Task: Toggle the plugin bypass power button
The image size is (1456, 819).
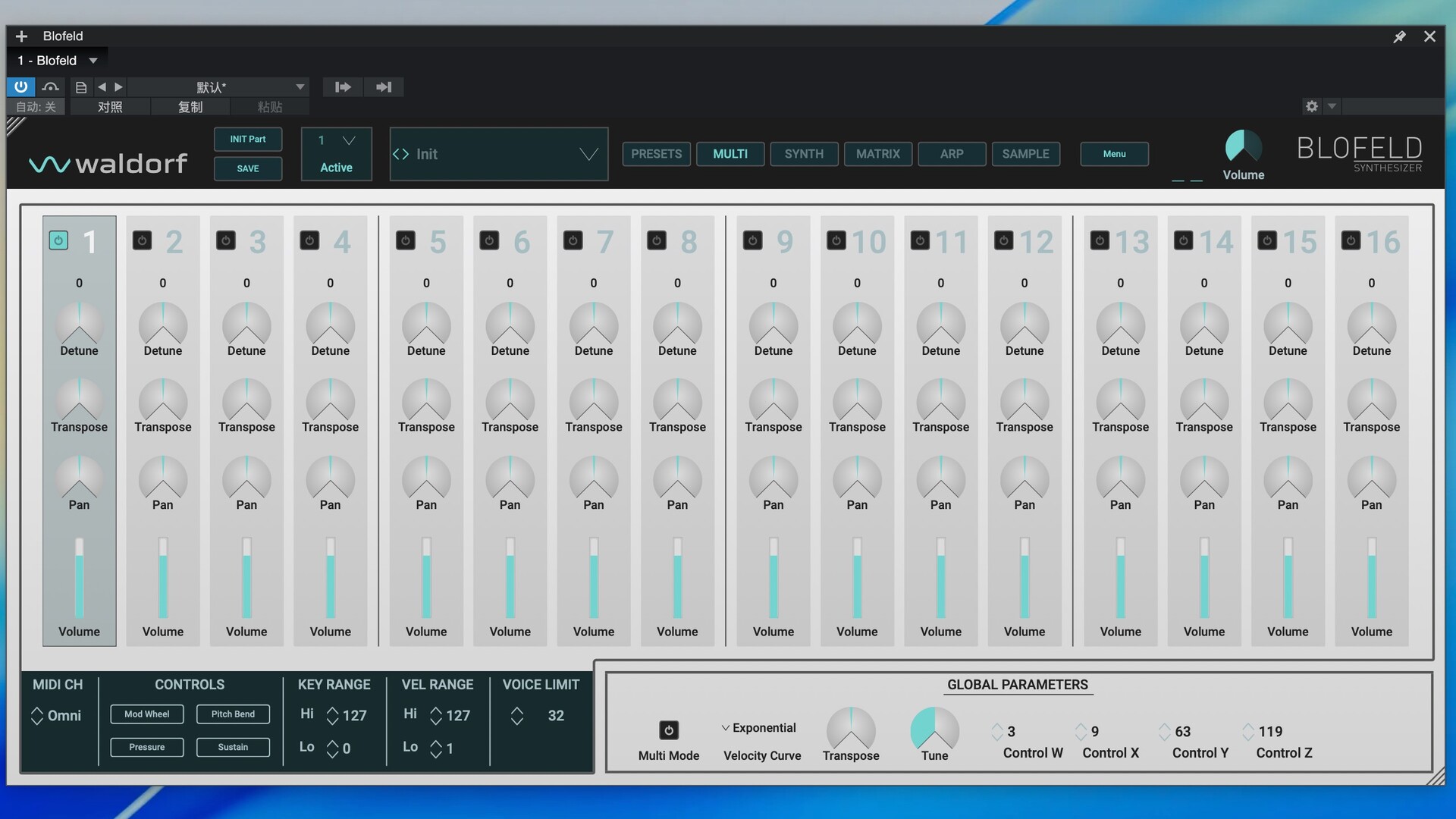Action: (20, 86)
